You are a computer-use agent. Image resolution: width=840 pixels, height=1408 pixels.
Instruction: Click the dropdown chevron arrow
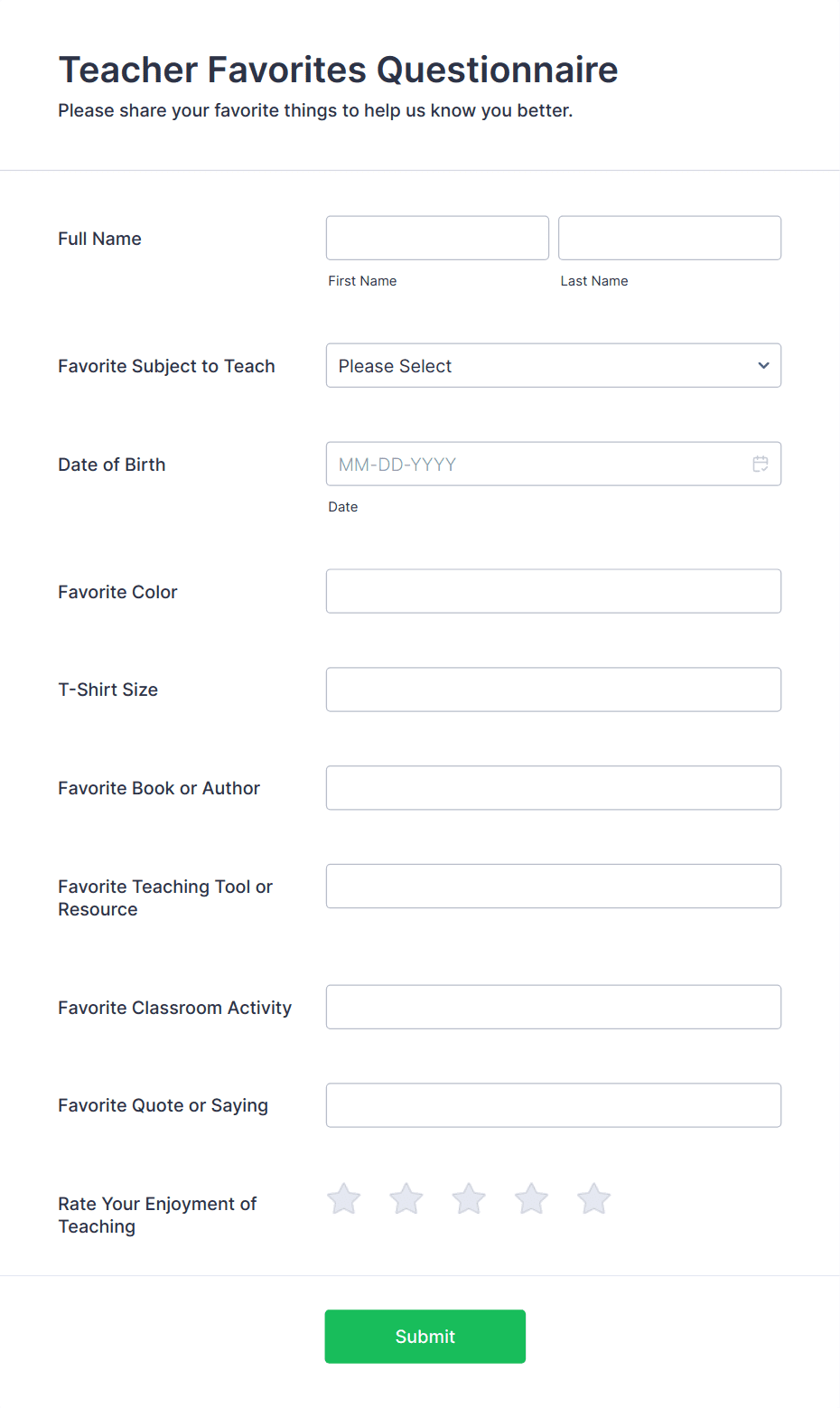[763, 365]
